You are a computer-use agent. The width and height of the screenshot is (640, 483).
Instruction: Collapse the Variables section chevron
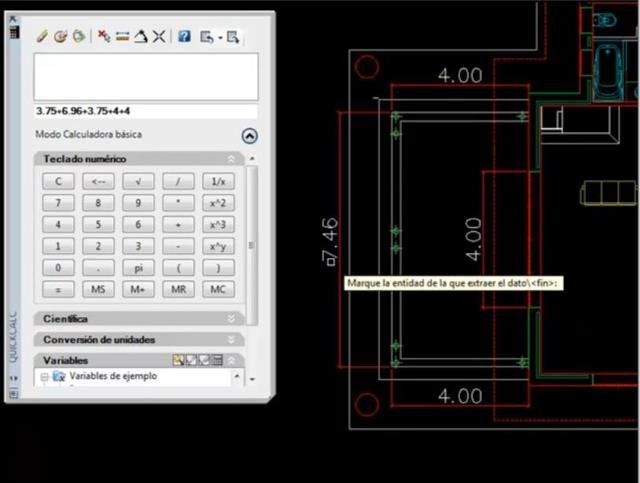click(x=231, y=361)
